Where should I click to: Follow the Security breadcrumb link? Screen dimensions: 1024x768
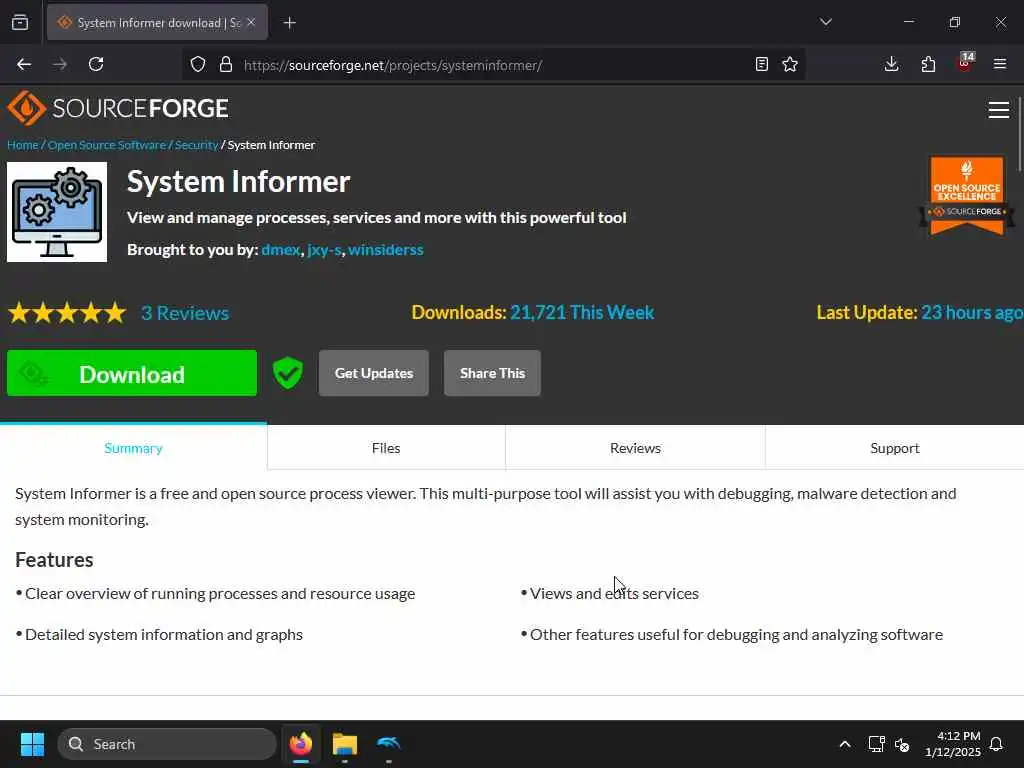tap(197, 145)
